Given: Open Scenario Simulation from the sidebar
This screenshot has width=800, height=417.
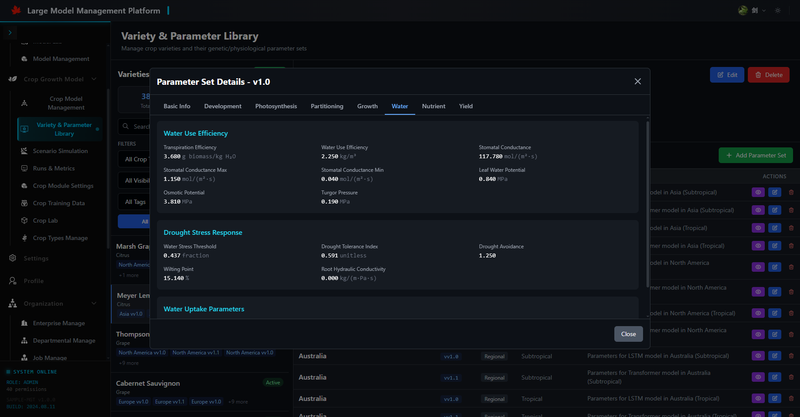Looking at the screenshot, I should (60, 151).
